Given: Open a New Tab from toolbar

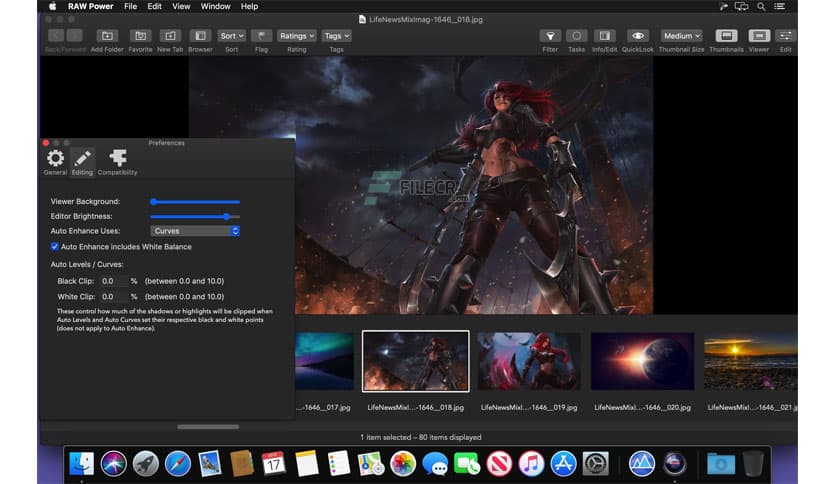Looking at the screenshot, I should coord(170,36).
